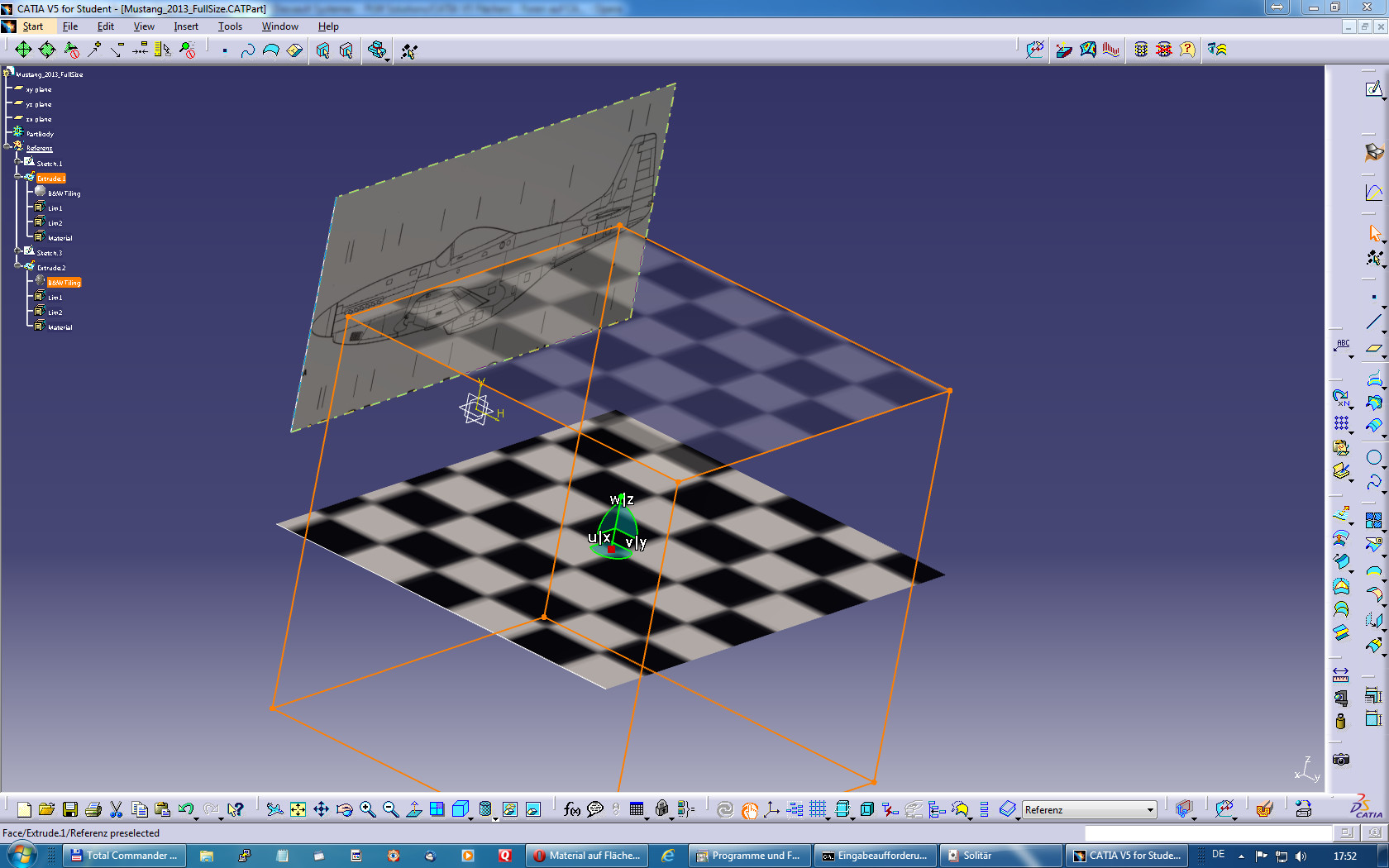The image size is (1389, 868).
Task: Click the Print icon
Action: pyautogui.click(x=93, y=809)
